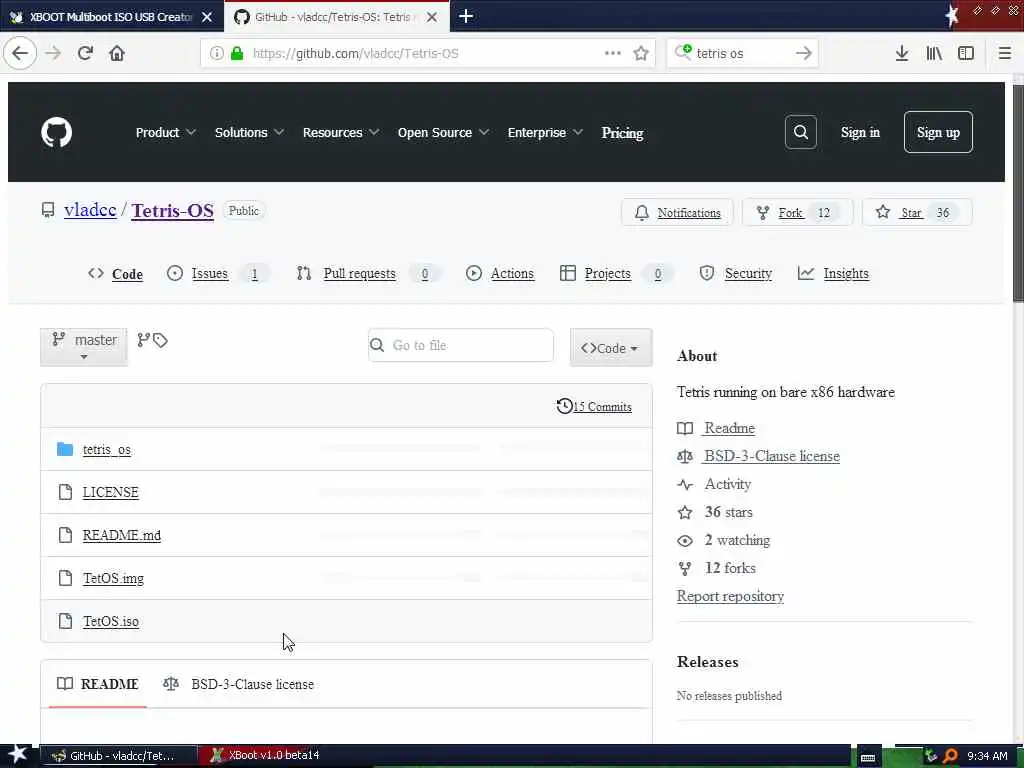Go back with browser back arrow
Image resolution: width=1024 pixels, height=768 pixels.
tap(20, 54)
